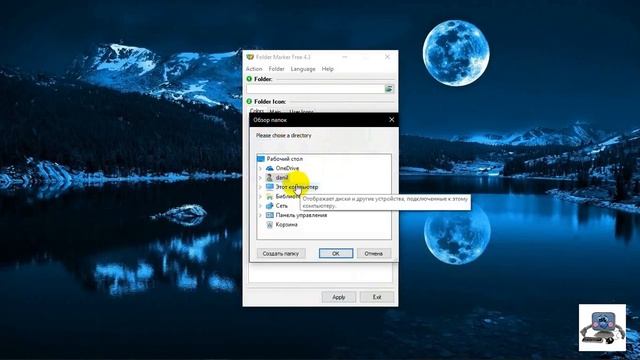Viewport: 640px width, 360px height.
Task: Select the Библиотеки row text
Action: (289, 196)
